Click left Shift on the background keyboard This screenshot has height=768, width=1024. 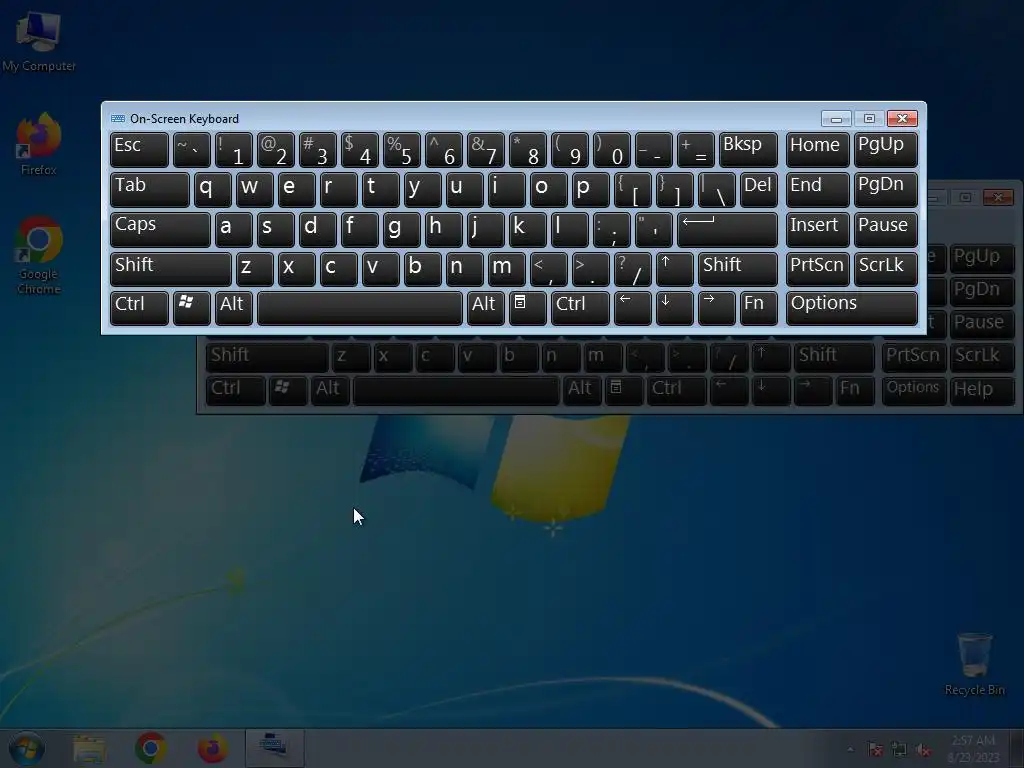click(267, 357)
